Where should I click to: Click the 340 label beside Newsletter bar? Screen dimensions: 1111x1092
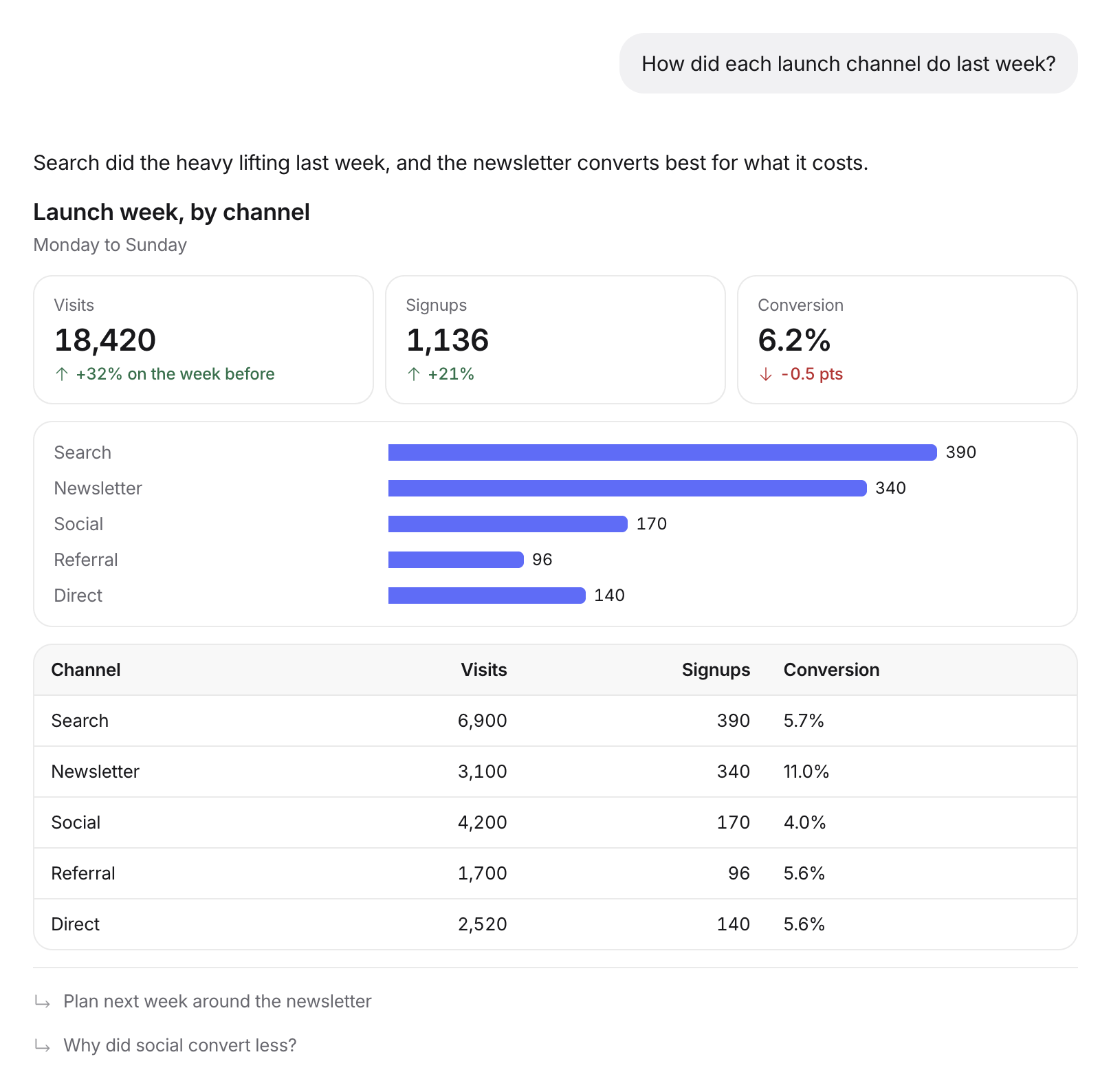[891, 488]
